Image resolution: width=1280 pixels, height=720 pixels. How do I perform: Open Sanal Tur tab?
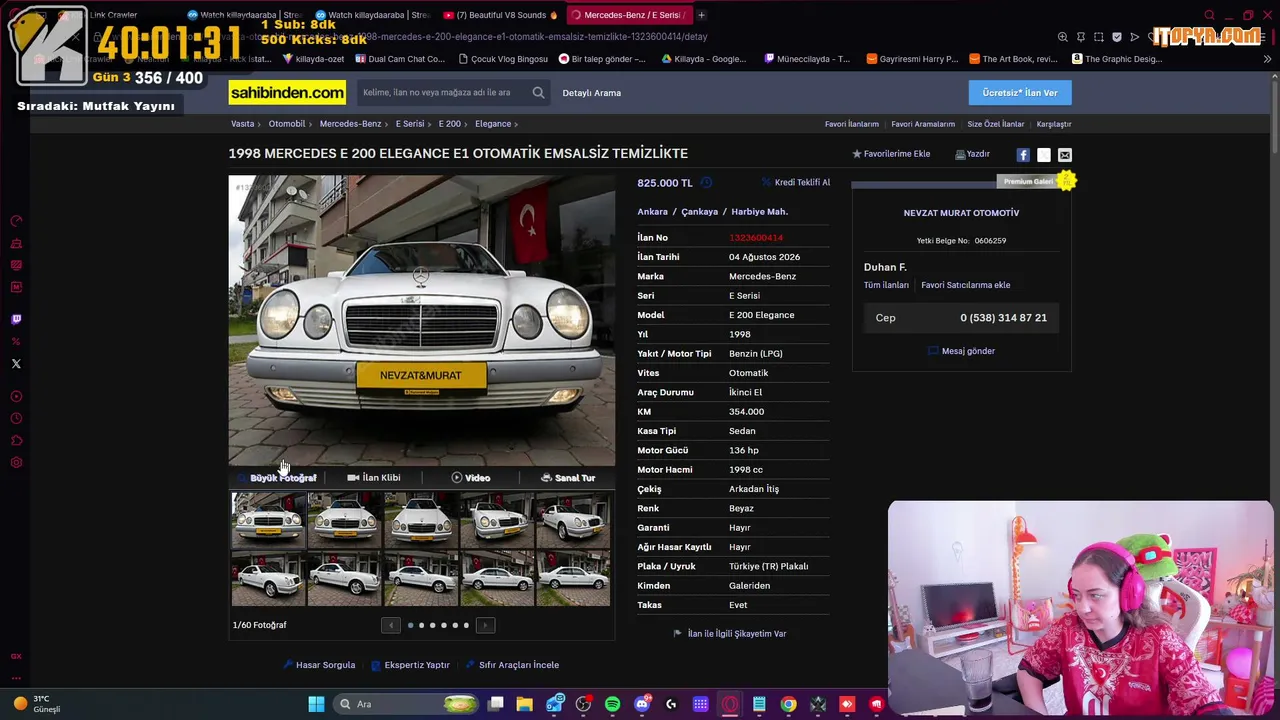pos(568,478)
